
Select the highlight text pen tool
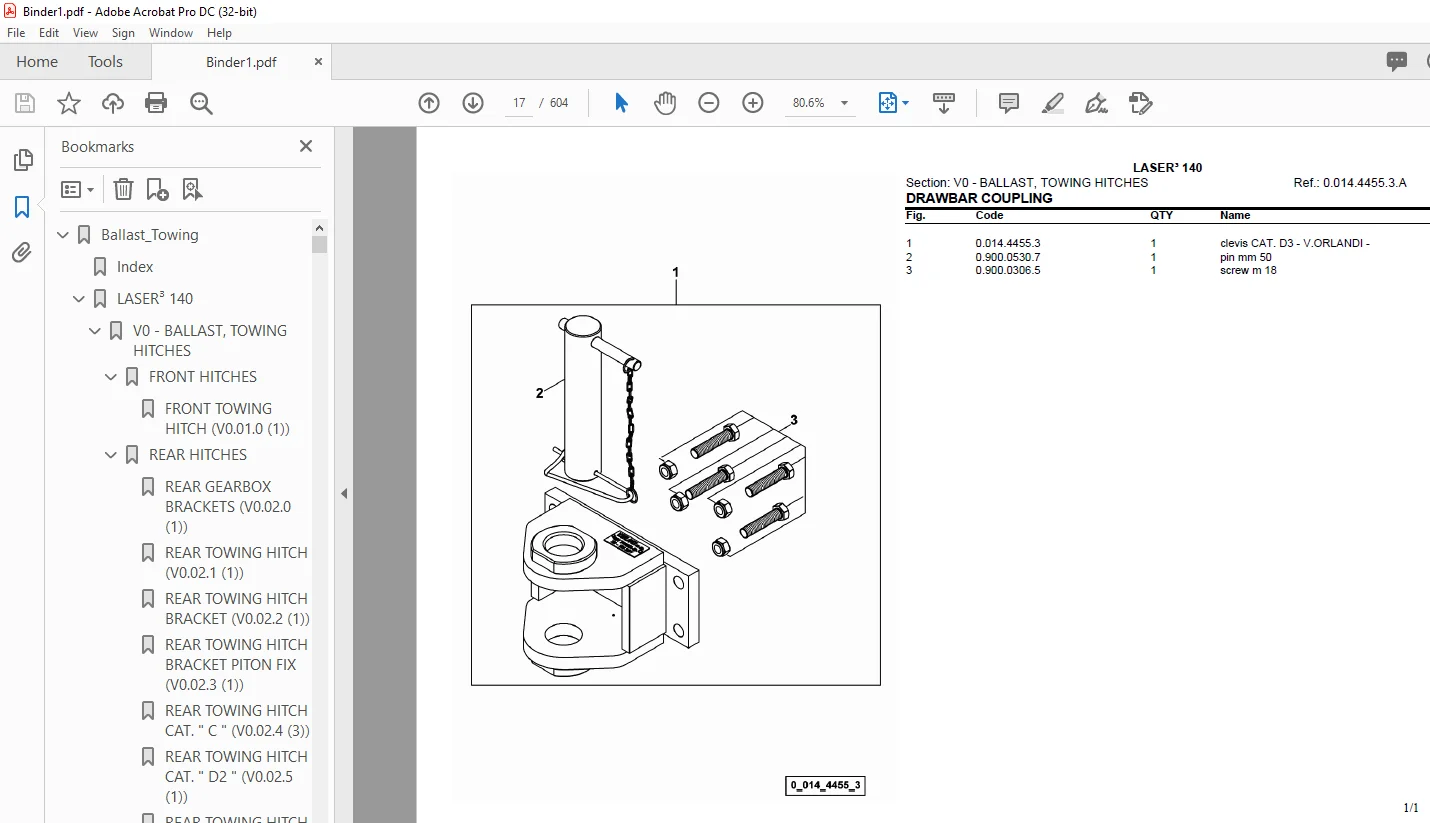1052,103
